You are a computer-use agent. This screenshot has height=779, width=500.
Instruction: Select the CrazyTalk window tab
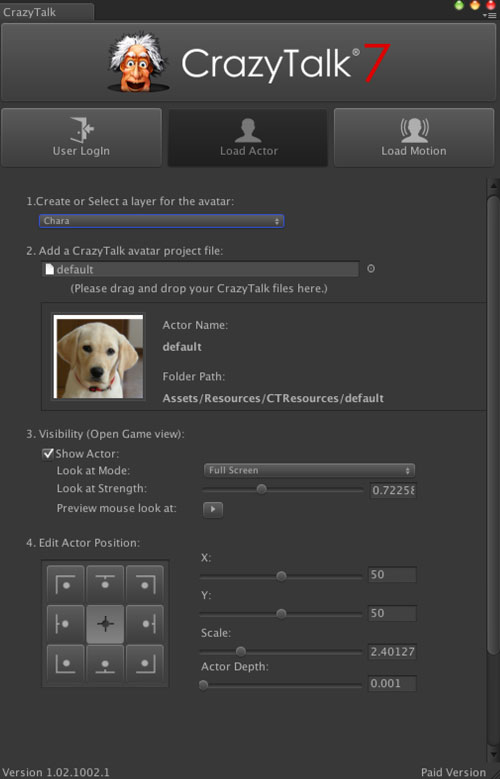pyautogui.click(x=47, y=12)
